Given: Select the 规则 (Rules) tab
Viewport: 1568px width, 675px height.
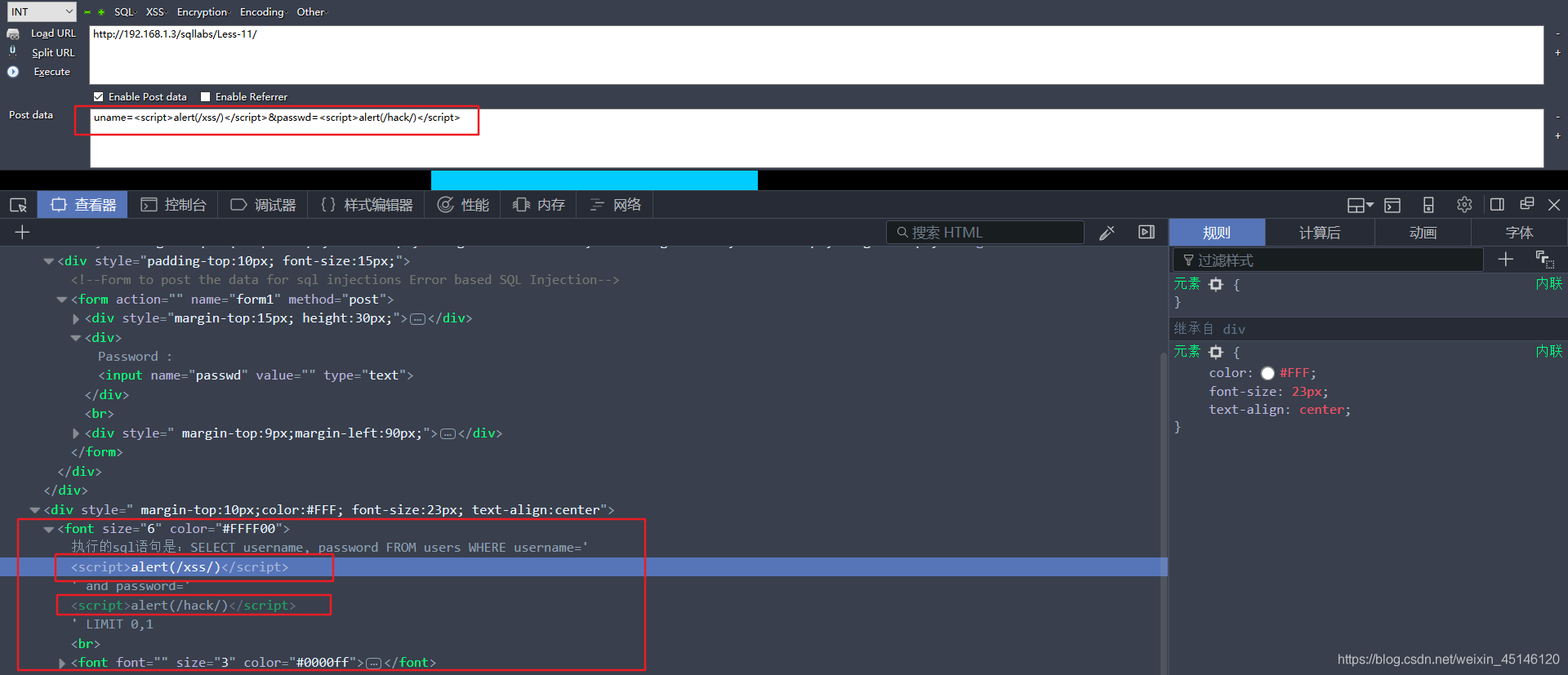Looking at the screenshot, I should coord(1217,233).
